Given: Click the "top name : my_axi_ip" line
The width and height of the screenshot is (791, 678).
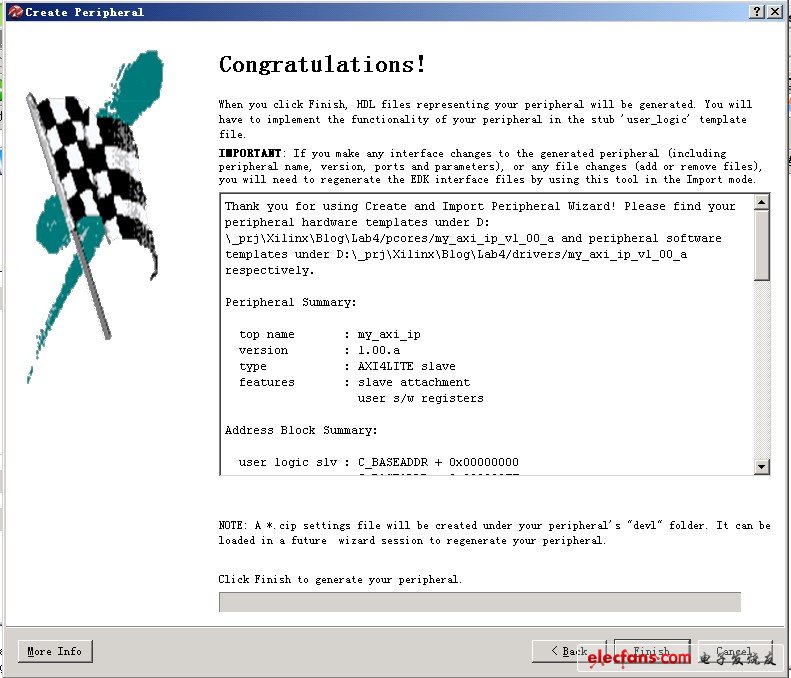Looking at the screenshot, I should click(x=329, y=334).
